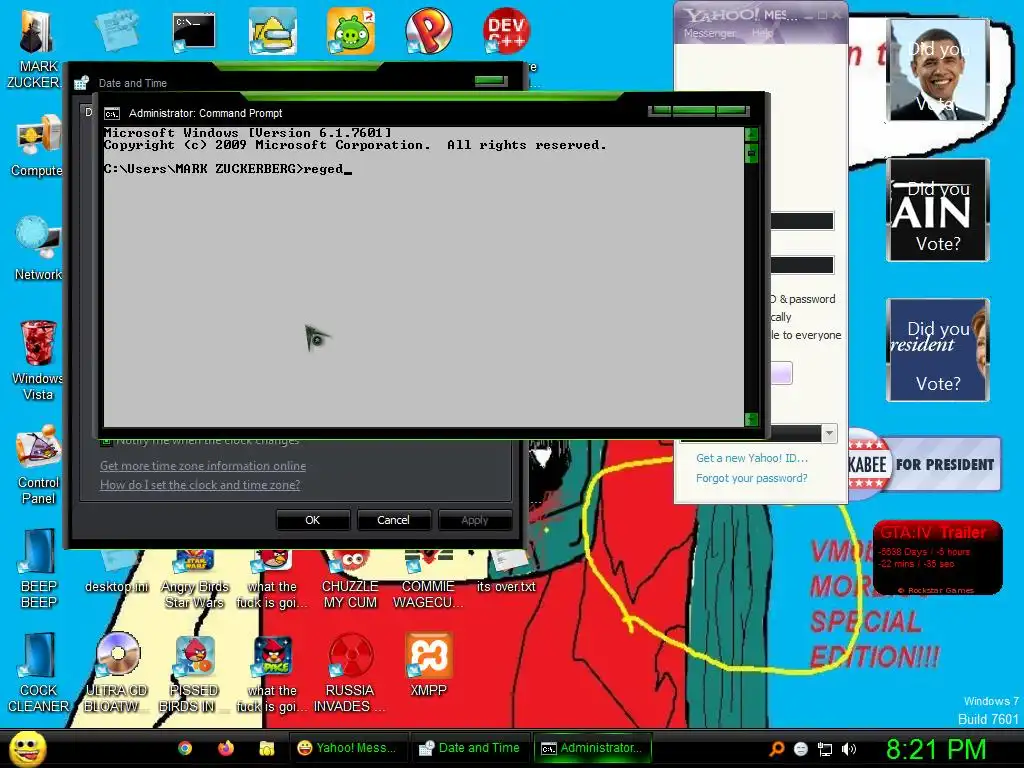
Task: Expand the Yahoo Messenger status dropdown arrow
Action: pyautogui.click(x=829, y=433)
